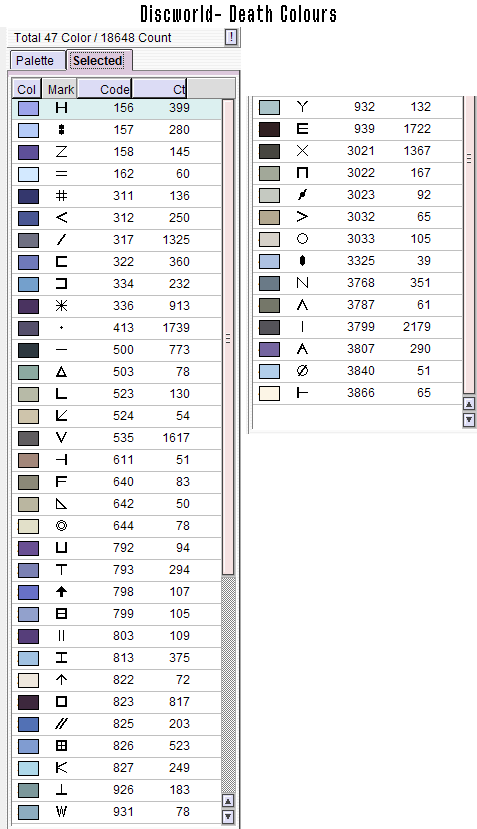Click the Y mark for 932
The image size is (477, 829).
pos(302,107)
